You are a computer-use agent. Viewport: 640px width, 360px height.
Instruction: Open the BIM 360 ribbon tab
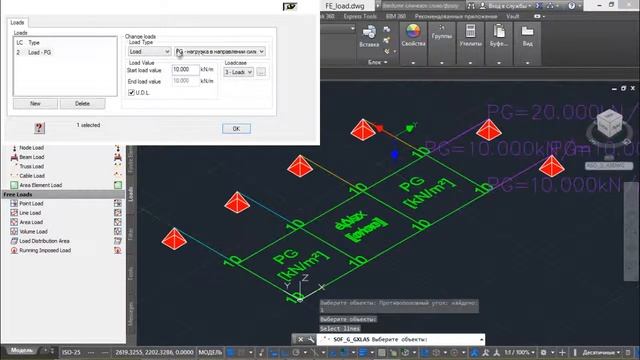pos(396,16)
